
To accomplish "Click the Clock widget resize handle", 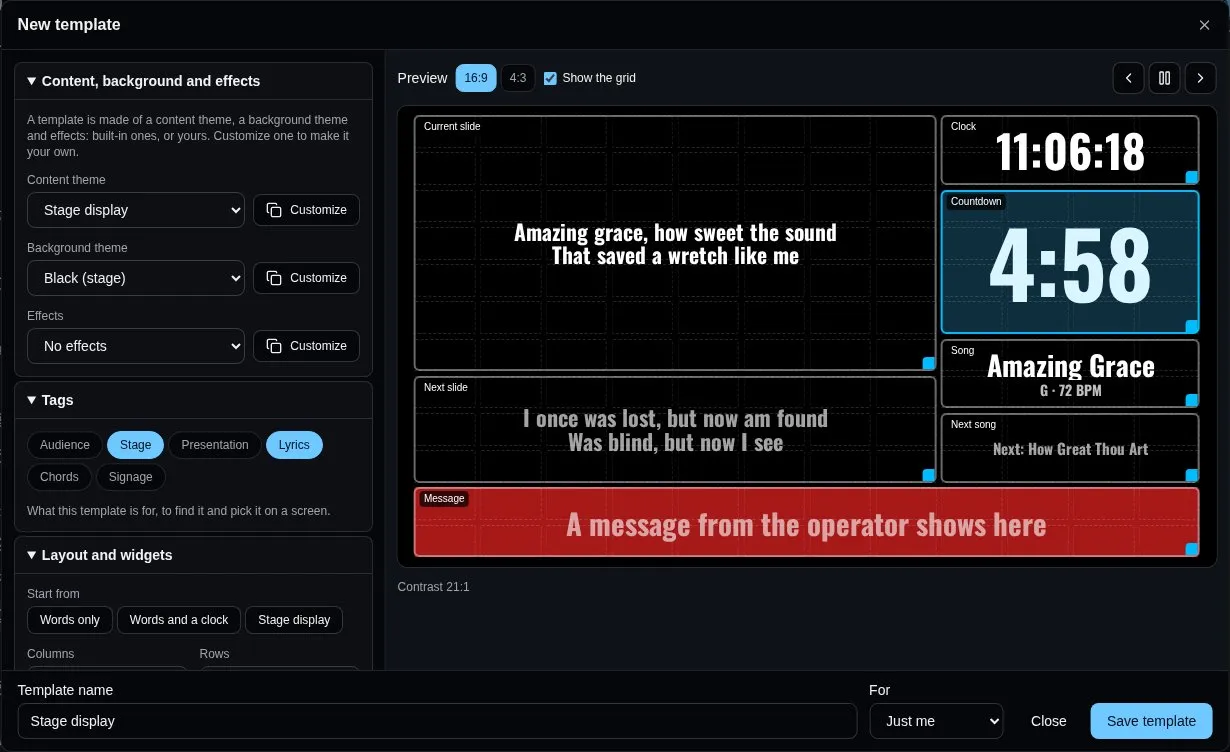I will coord(1192,177).
